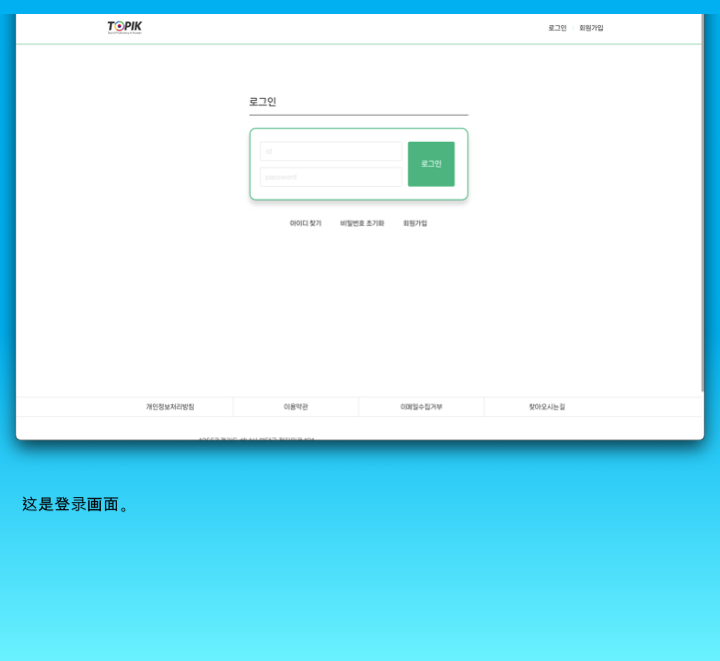Open 회원가입 in the top navigation
This screenshot has width=720, height=661.
point(591,28)
